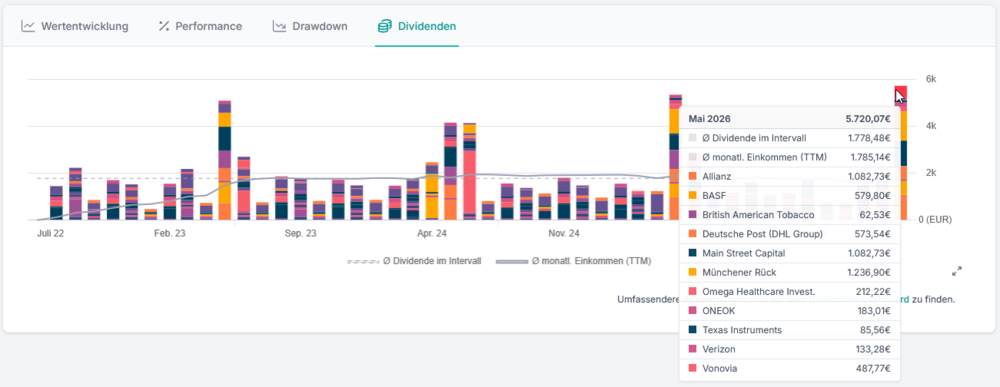The height and width of the screenshot is (387, 1000).
Task: Click the 4k y-axis label
Action: (931, 126)
